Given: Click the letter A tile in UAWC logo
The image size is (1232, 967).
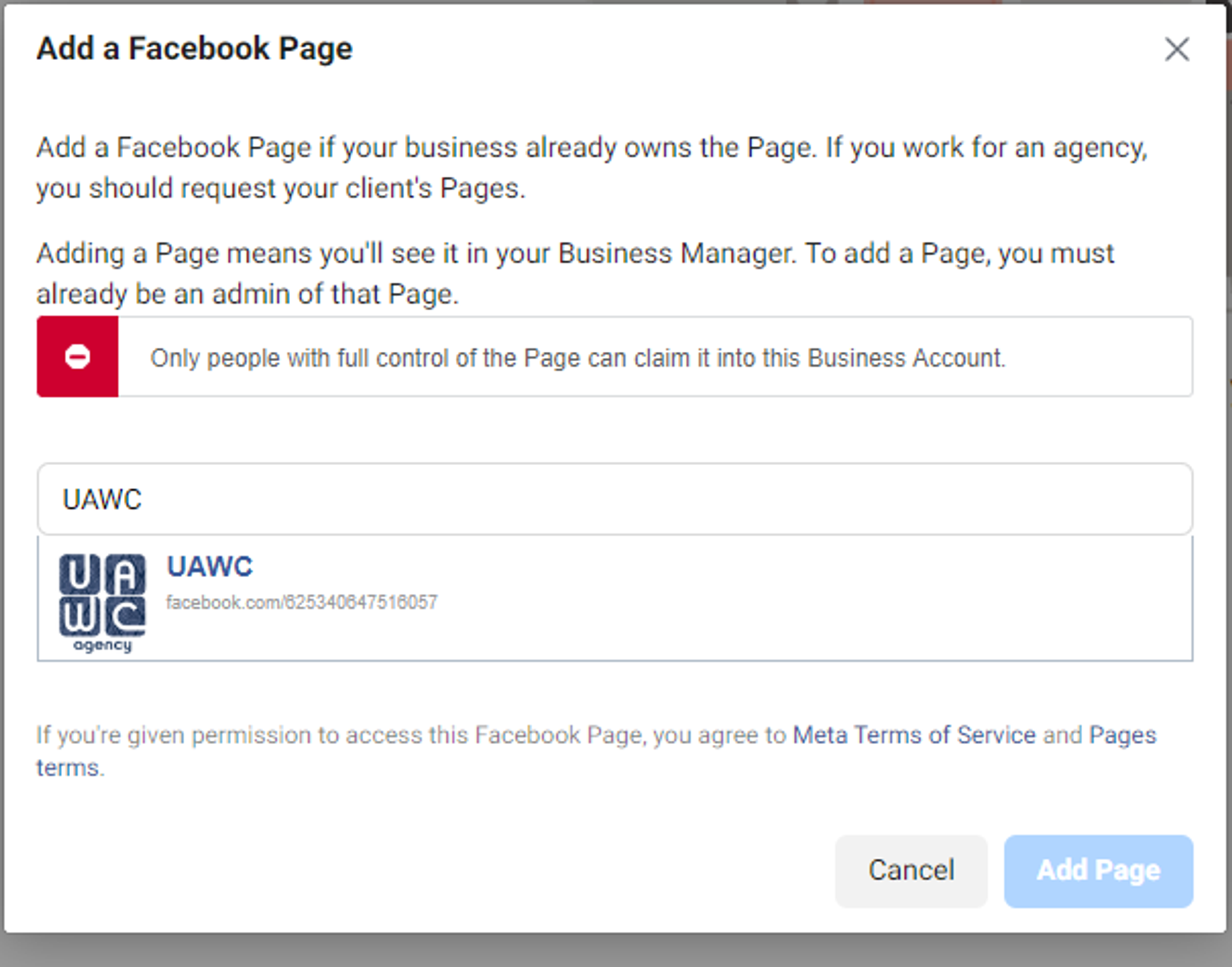Looking at the screenshot, I should pos(125,574).
